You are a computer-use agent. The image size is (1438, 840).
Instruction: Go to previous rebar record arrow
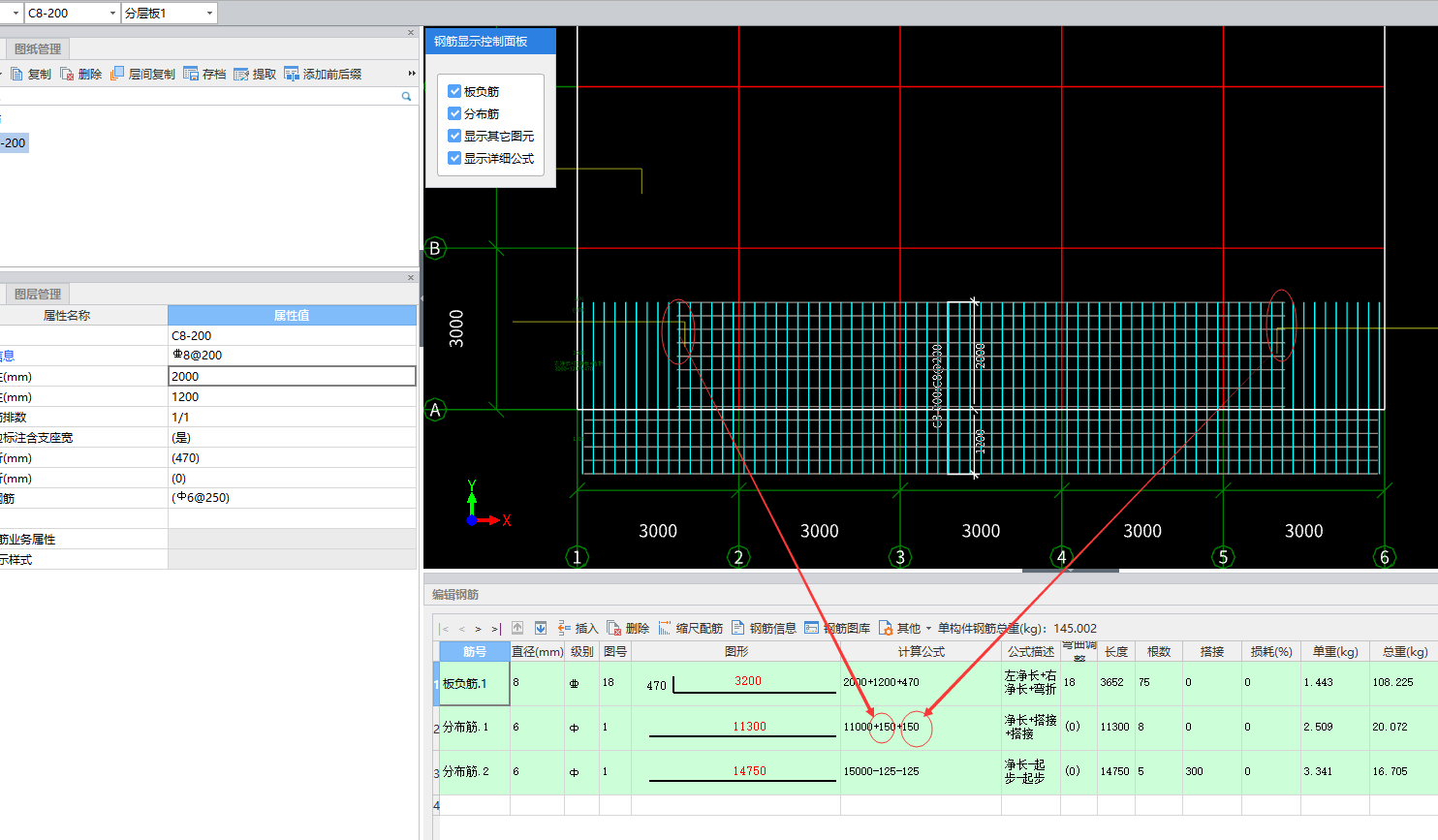pyautogui.click(x=462, y=629)
